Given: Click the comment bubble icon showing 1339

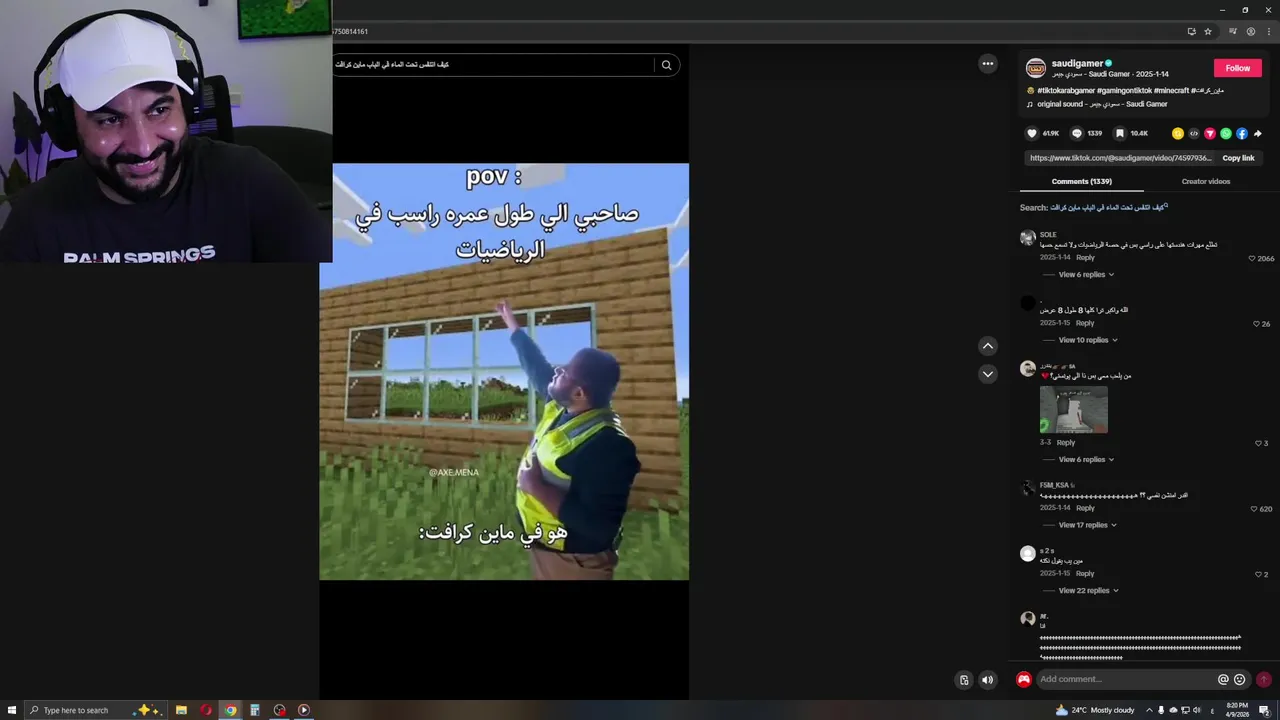Looking at the screenshot, I should pyautogui.click(x=1077, y=133).
